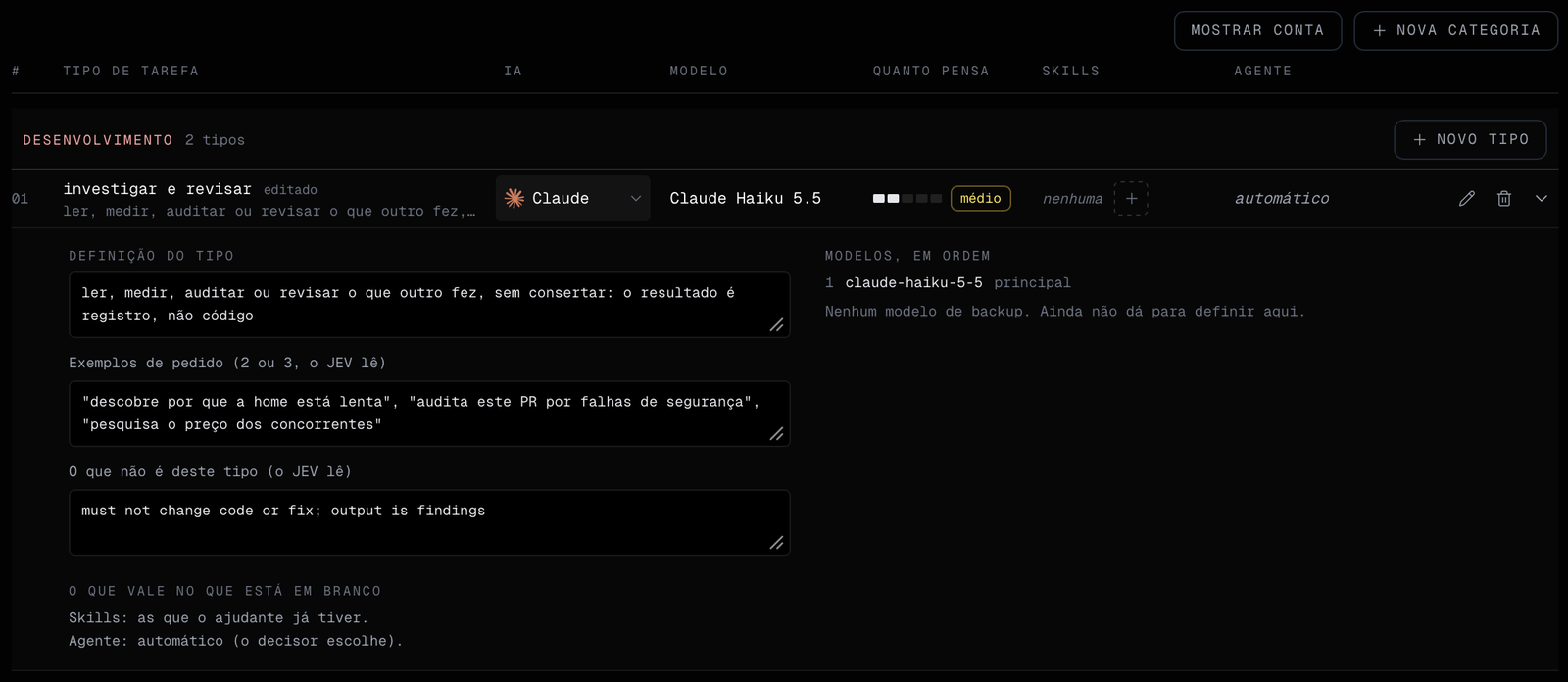This screenshot has width=1568, height=682.
Task: Add a skill using the dashed plus icon
Action: (1131, 198)
